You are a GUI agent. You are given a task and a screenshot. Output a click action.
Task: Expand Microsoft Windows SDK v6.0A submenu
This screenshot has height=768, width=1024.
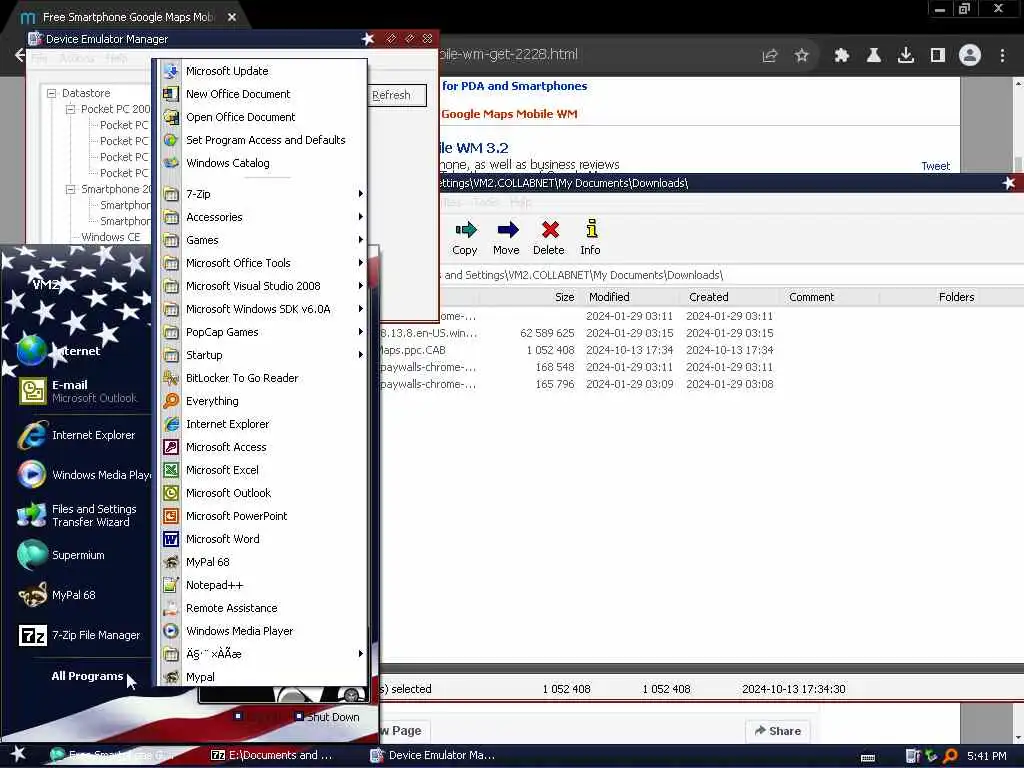[263, 309]
